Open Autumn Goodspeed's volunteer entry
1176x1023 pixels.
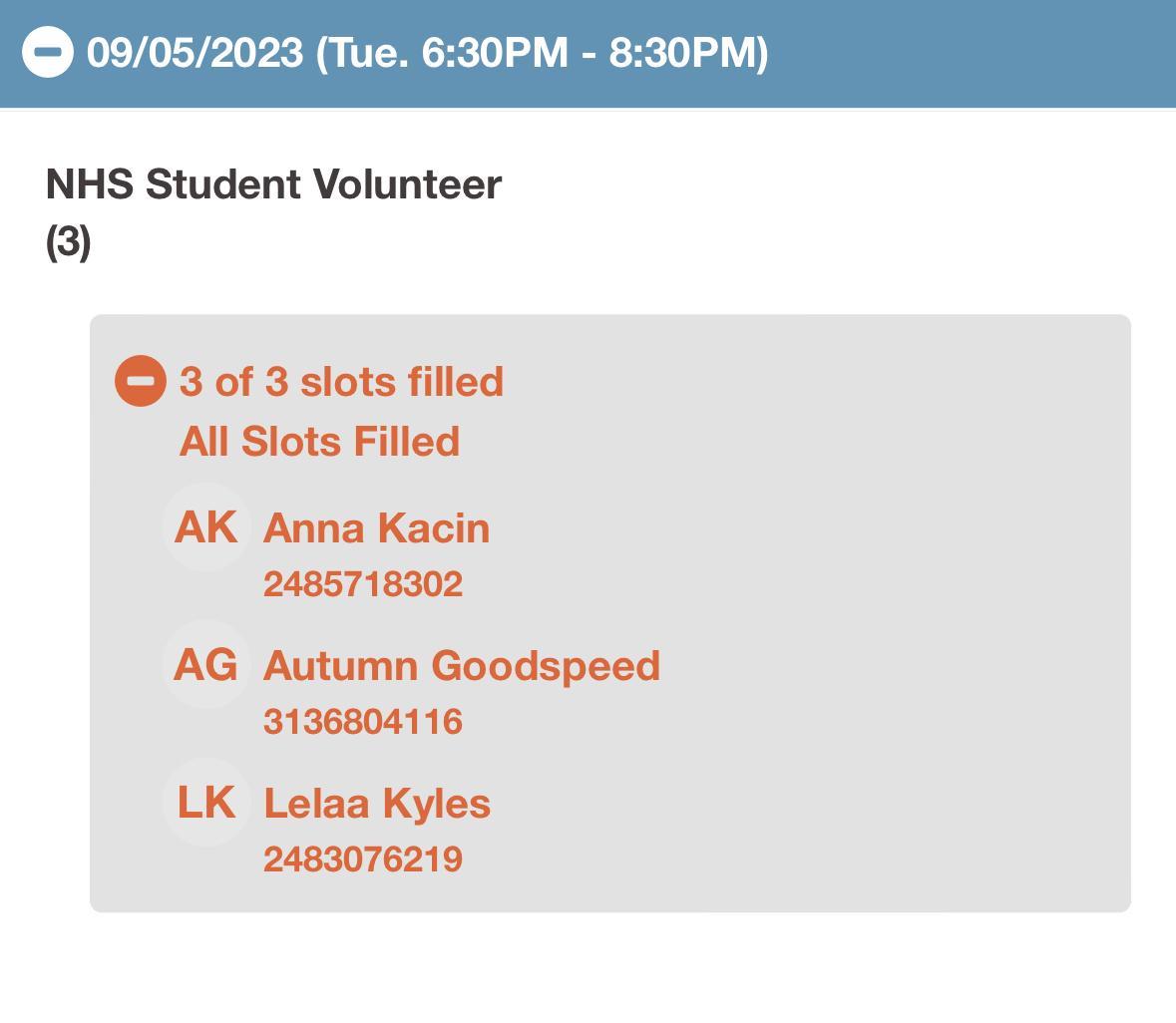click(461, 666)
